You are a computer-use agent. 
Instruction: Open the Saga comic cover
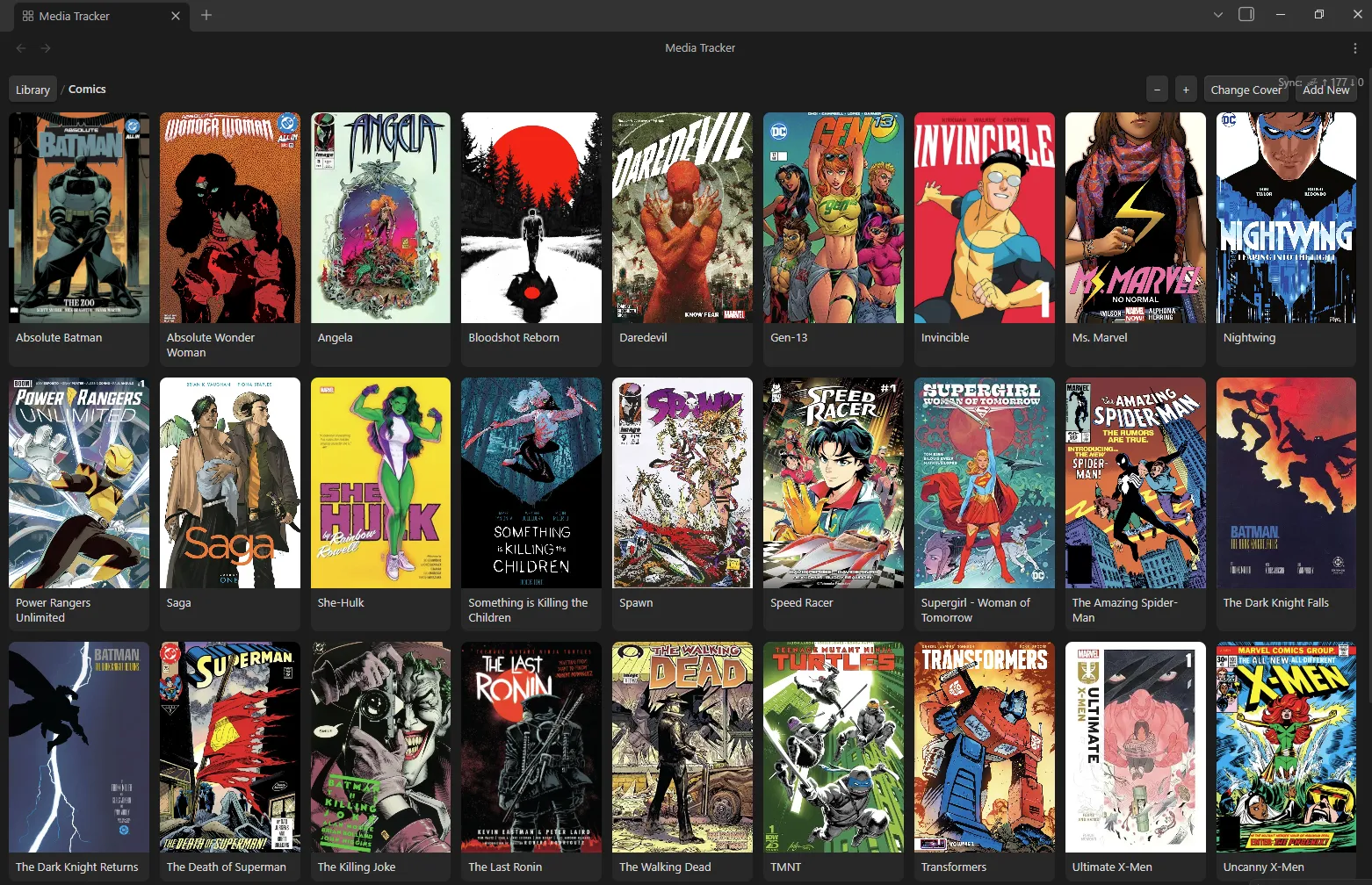(230, 483)
